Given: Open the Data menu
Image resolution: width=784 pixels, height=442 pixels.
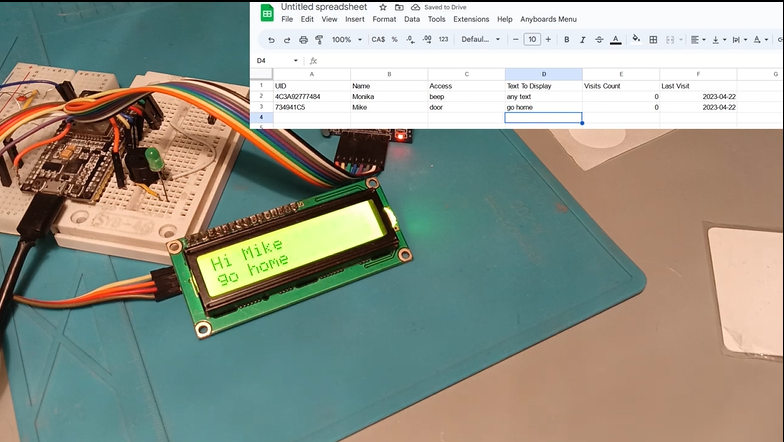Looking at the screenshot, I should [x=412, y=19].
